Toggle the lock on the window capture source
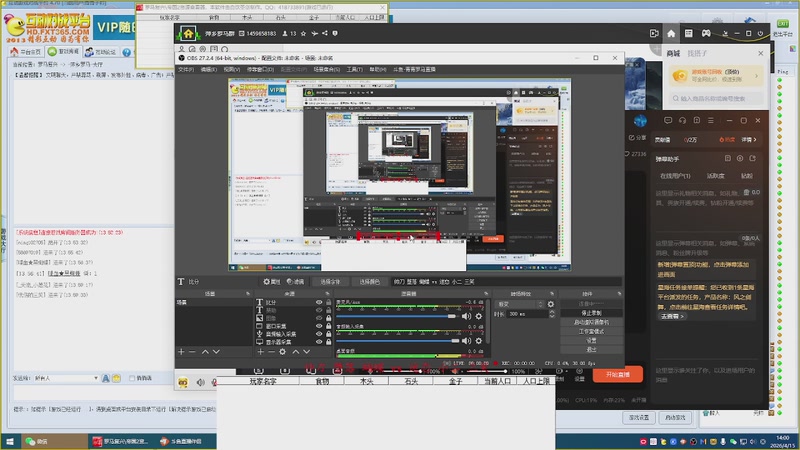Image resolution: width=800 pixels, height=450 pixels. 329,326
